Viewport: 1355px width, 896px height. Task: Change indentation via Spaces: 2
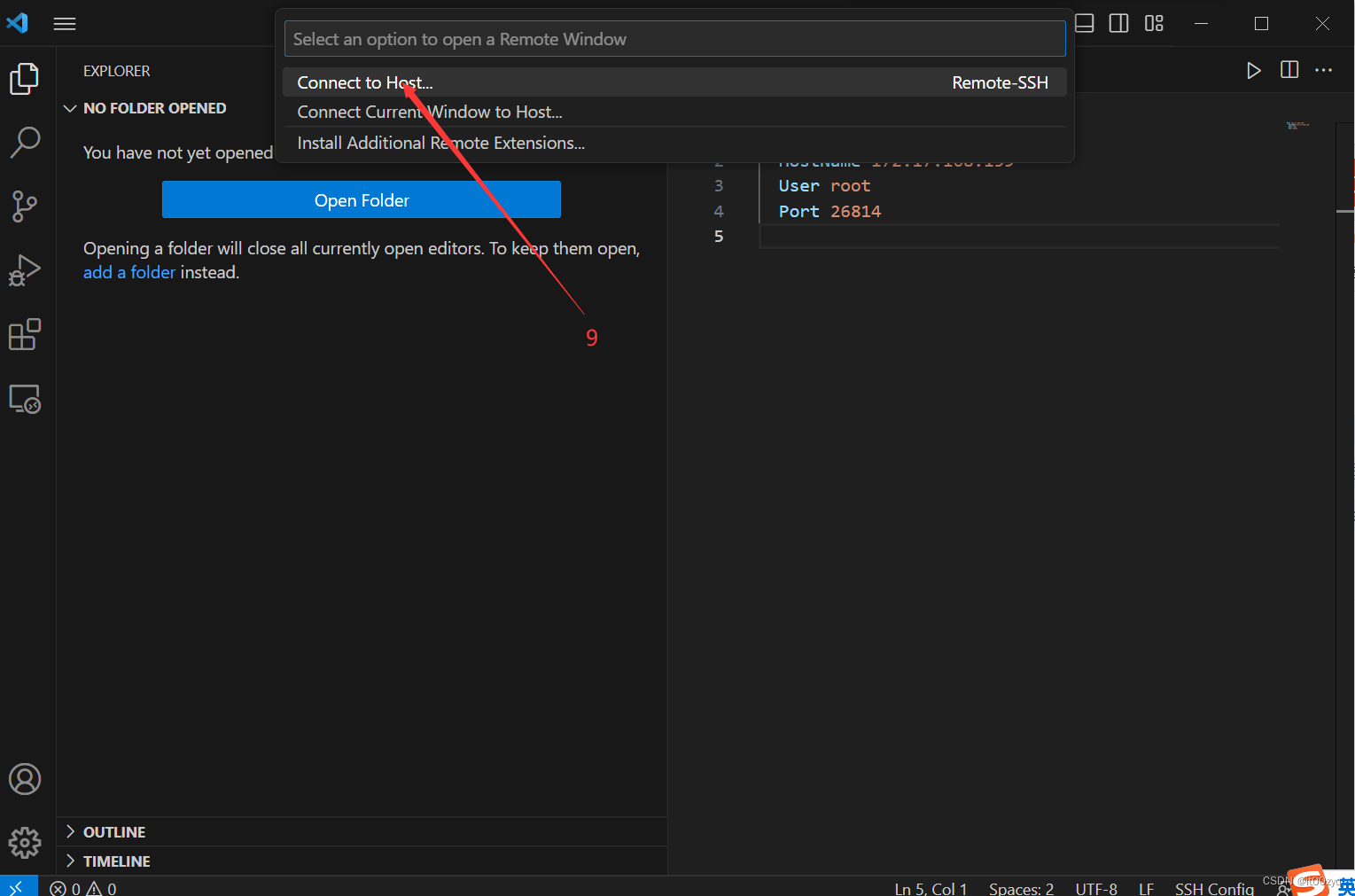[x=1021, y=888]
